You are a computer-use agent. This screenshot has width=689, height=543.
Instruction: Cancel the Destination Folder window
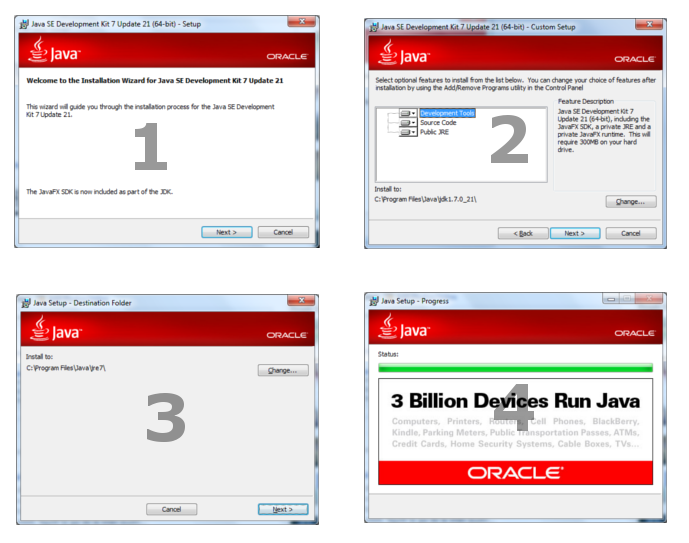(171, 509)
